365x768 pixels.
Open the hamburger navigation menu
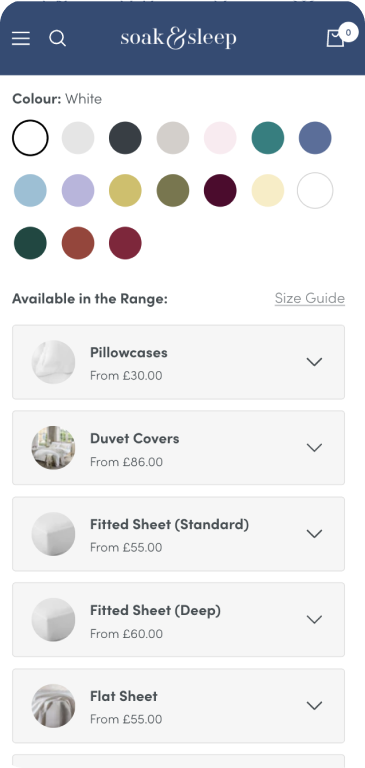[21, 38]
